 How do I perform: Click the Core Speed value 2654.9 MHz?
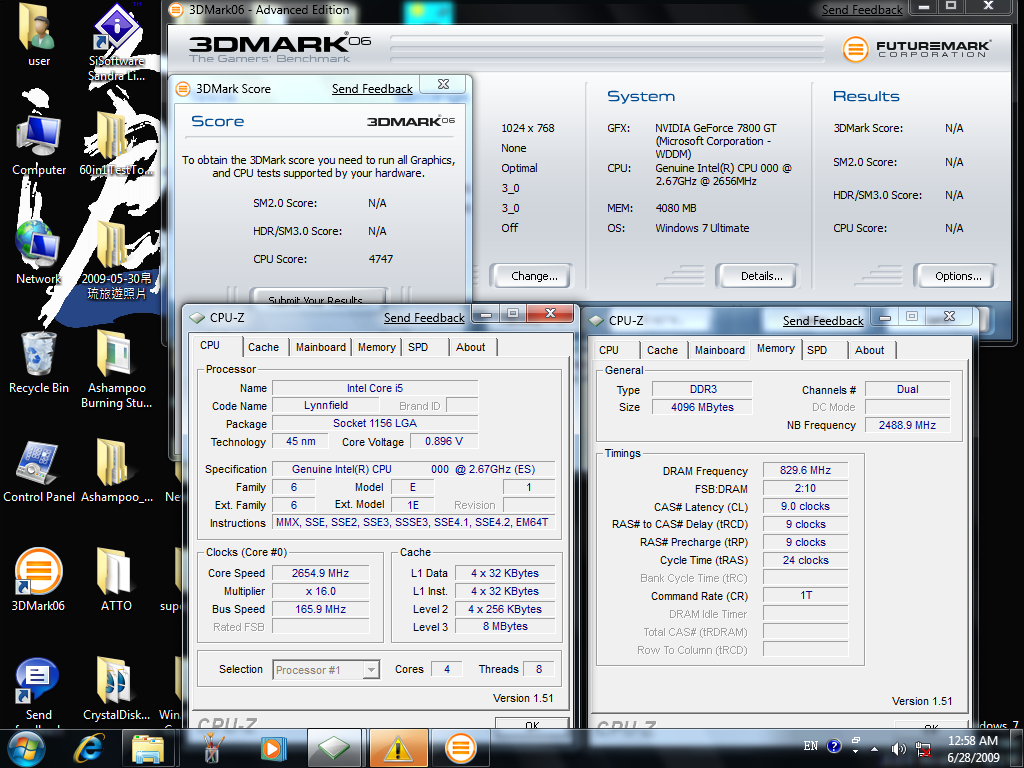[x=320, y=573]
